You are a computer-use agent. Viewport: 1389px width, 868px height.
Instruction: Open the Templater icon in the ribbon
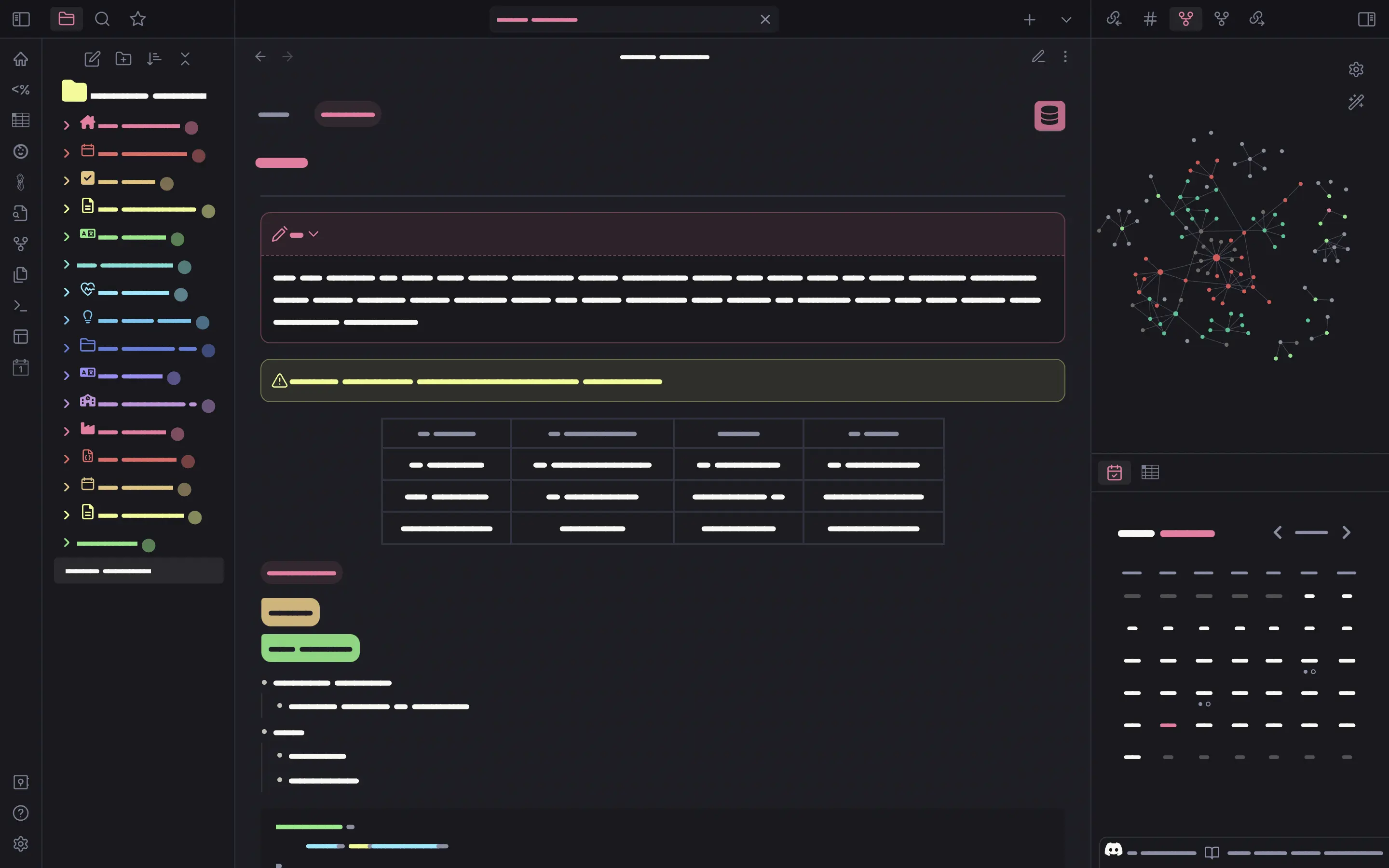[x=21, y=90]
